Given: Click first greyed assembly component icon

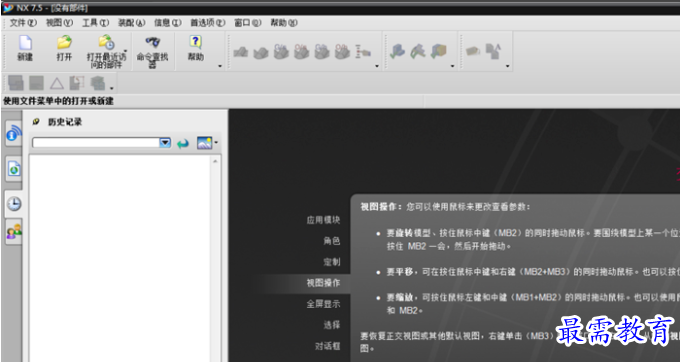Looking at the screenshot, I should point(241,52).
